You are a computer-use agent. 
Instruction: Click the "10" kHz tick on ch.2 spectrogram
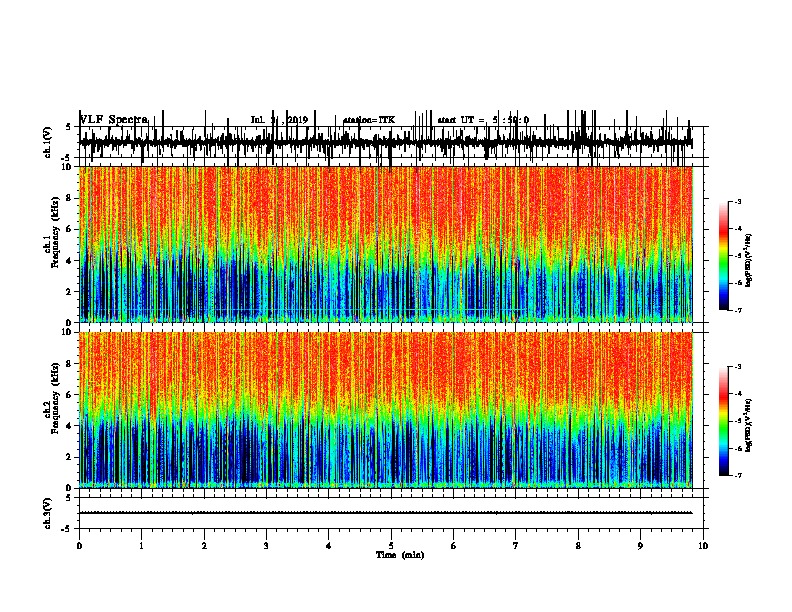tap(67, 332)
